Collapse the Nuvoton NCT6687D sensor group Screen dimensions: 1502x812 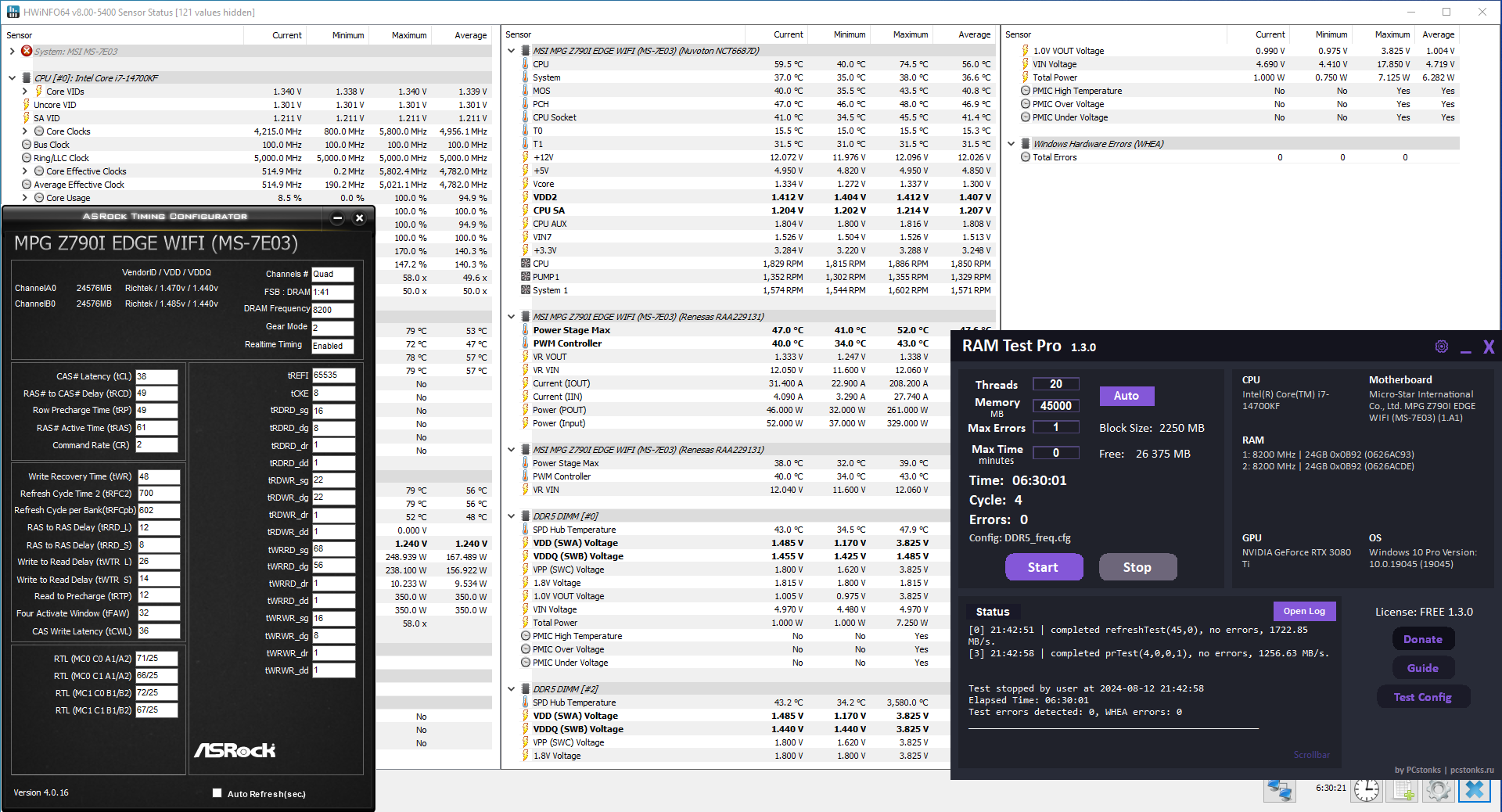512,51
